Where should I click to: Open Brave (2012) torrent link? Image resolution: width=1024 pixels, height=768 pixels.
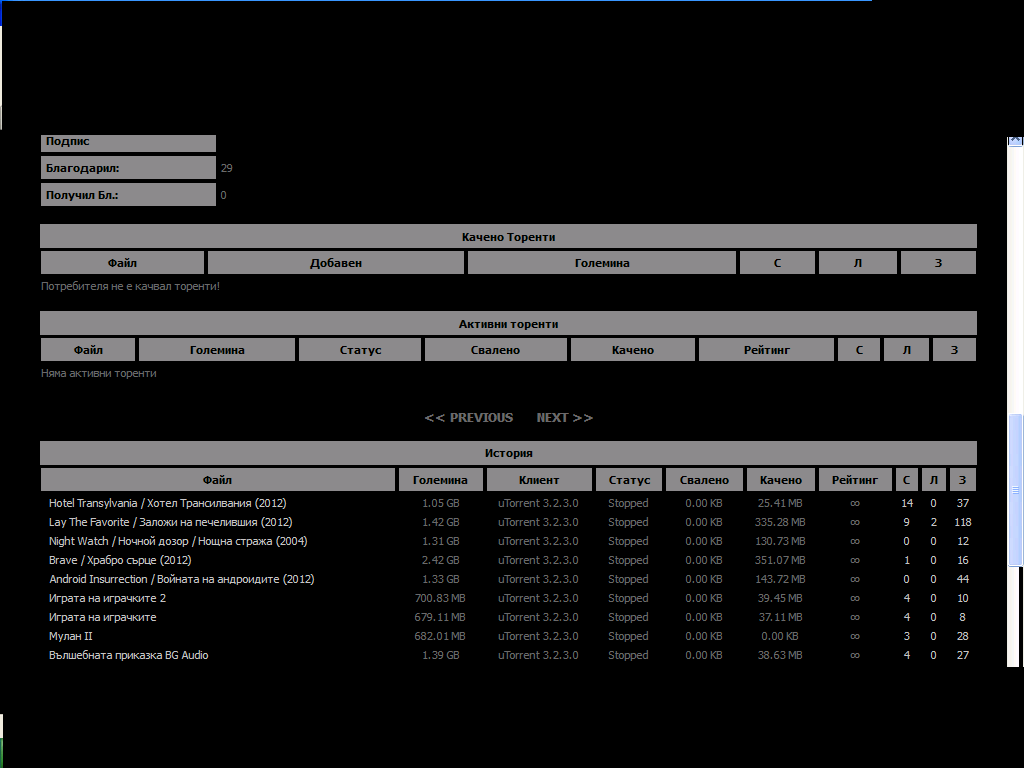tap(120, 560)
